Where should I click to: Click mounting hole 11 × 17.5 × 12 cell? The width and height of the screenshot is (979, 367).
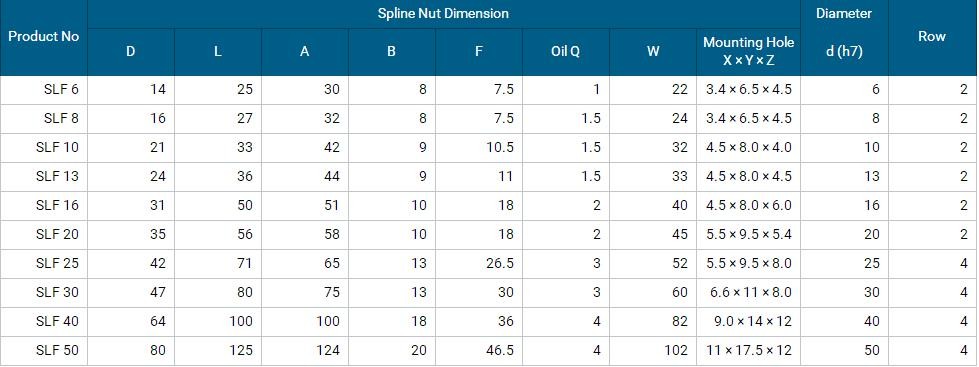(749, 350)
